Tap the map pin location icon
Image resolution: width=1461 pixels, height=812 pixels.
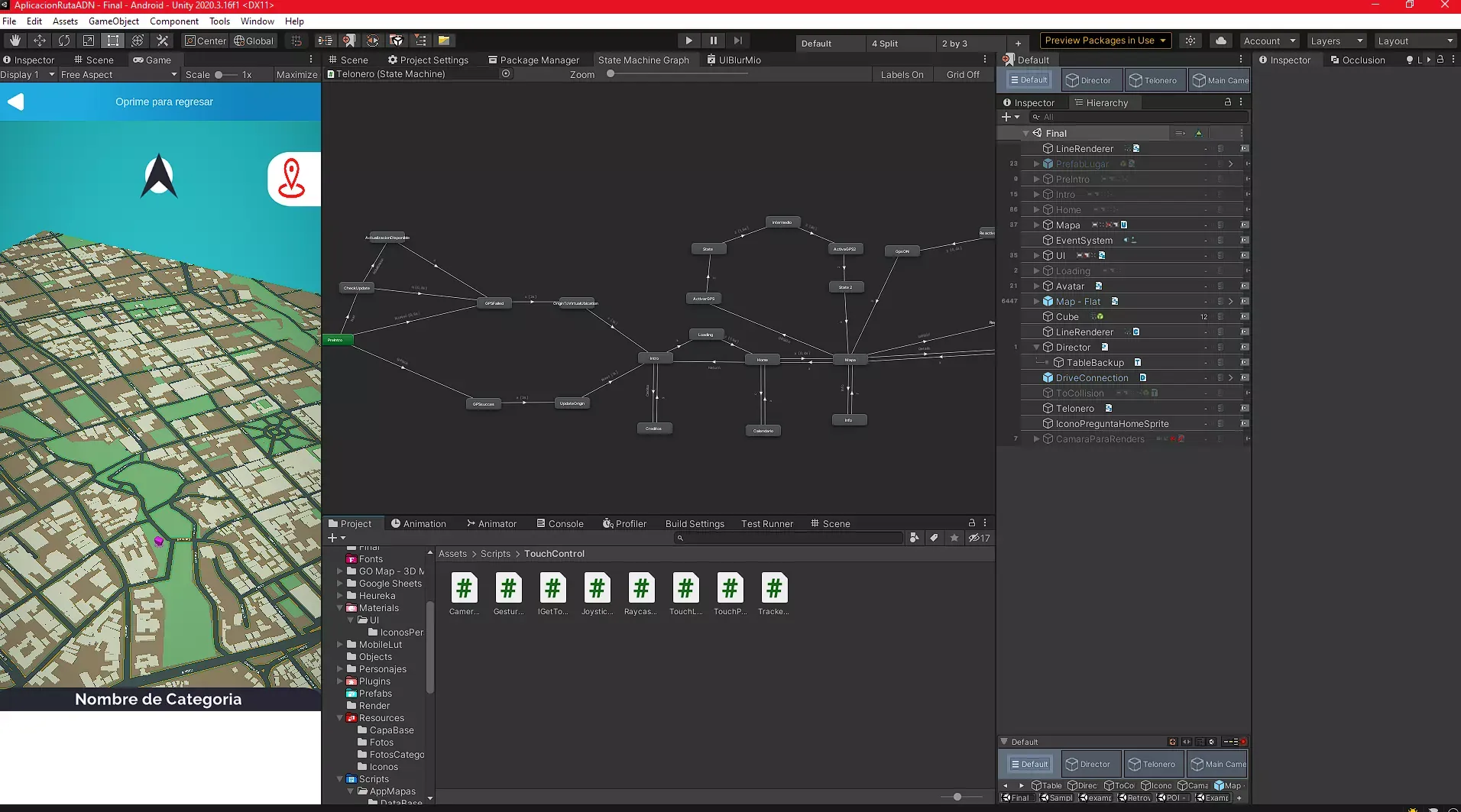293,179
